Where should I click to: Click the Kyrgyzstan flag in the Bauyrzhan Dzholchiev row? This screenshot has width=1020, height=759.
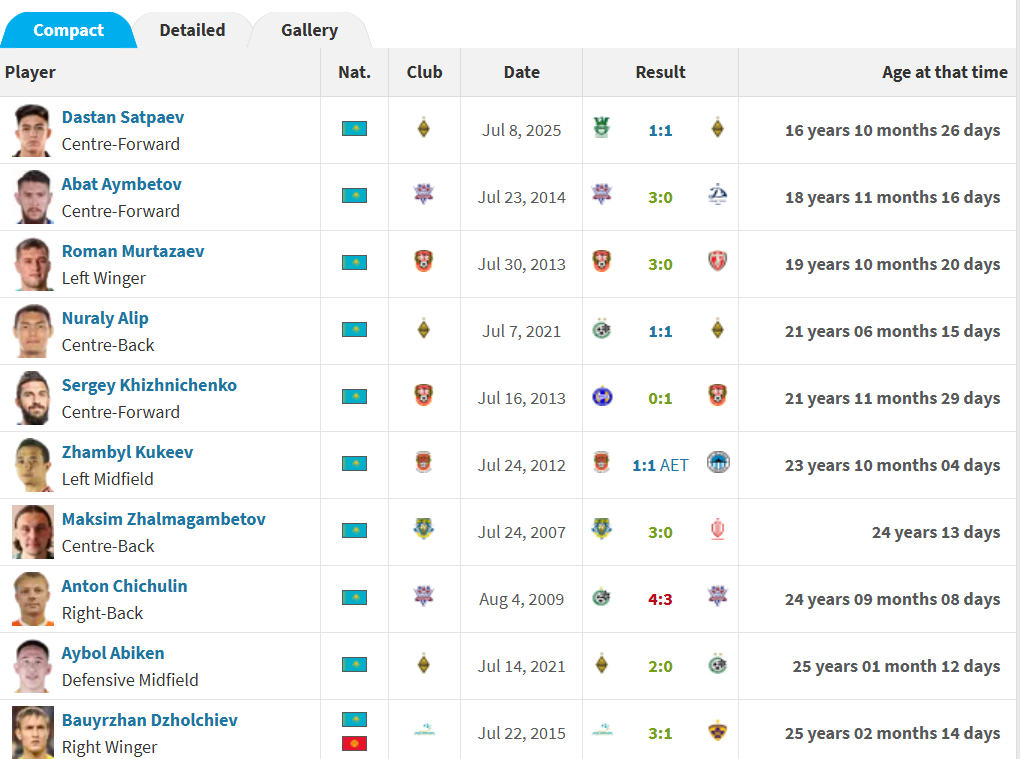pos(354,743)
